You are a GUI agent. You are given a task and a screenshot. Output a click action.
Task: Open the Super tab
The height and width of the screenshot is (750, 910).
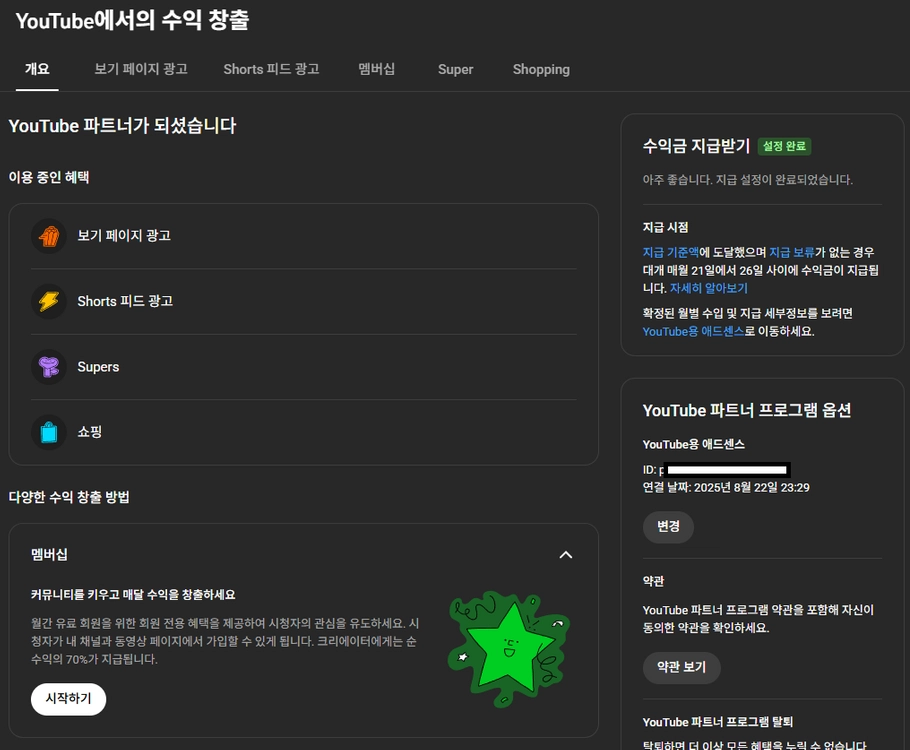(x=456, y=69)
